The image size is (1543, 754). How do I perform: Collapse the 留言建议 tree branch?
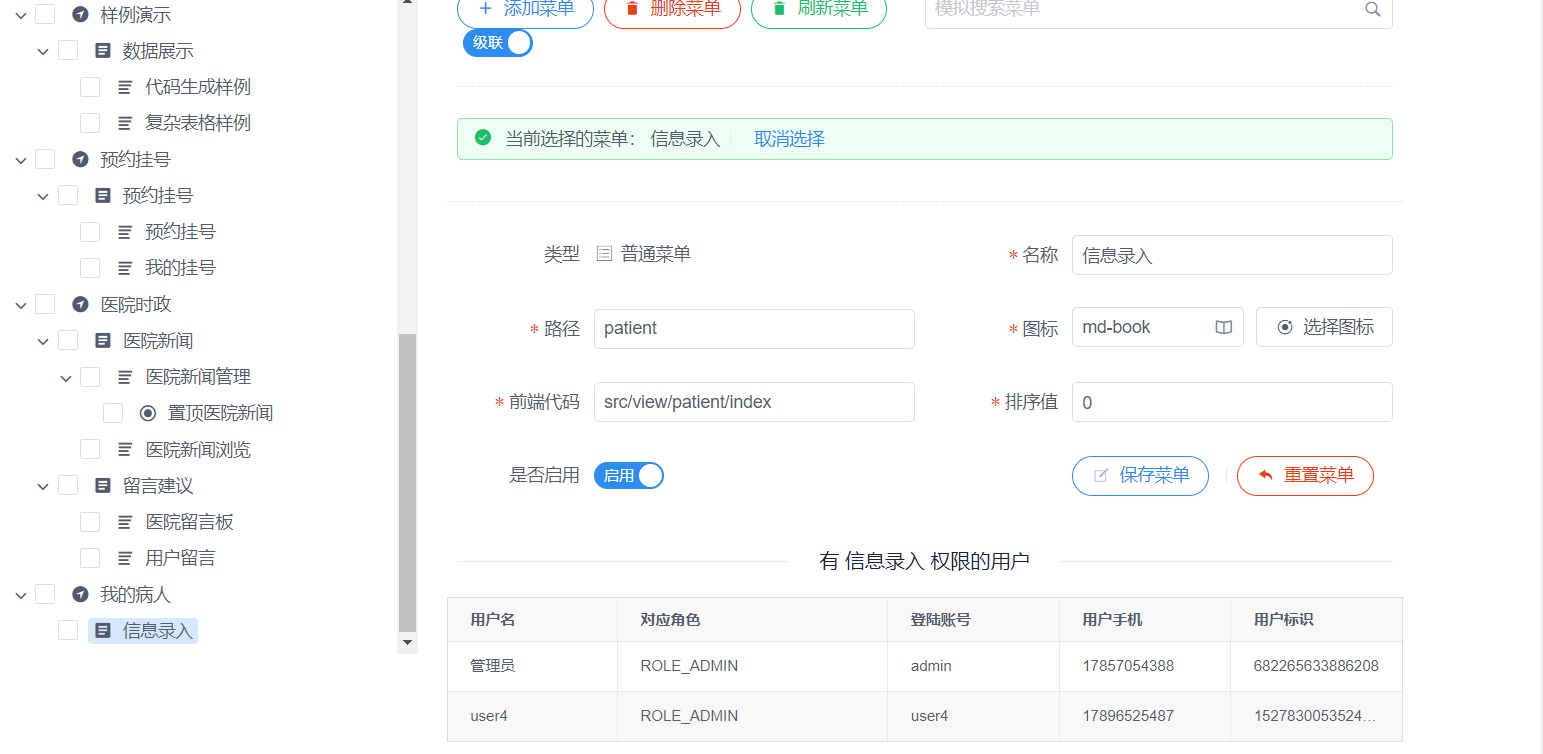(x=43, y=486)
